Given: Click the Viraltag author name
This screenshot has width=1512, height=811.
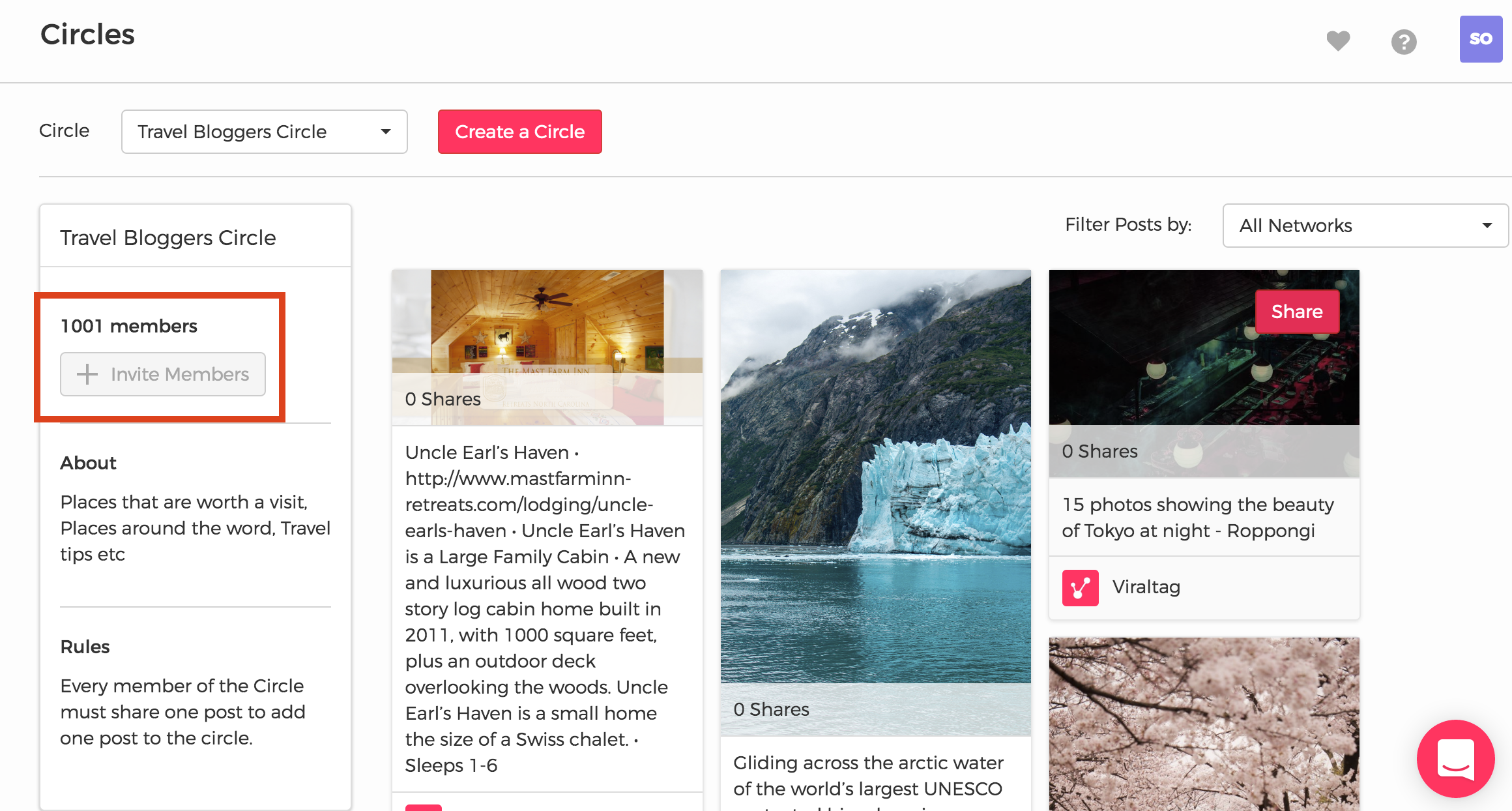Looking at the screenshot, I should 1146,587.
